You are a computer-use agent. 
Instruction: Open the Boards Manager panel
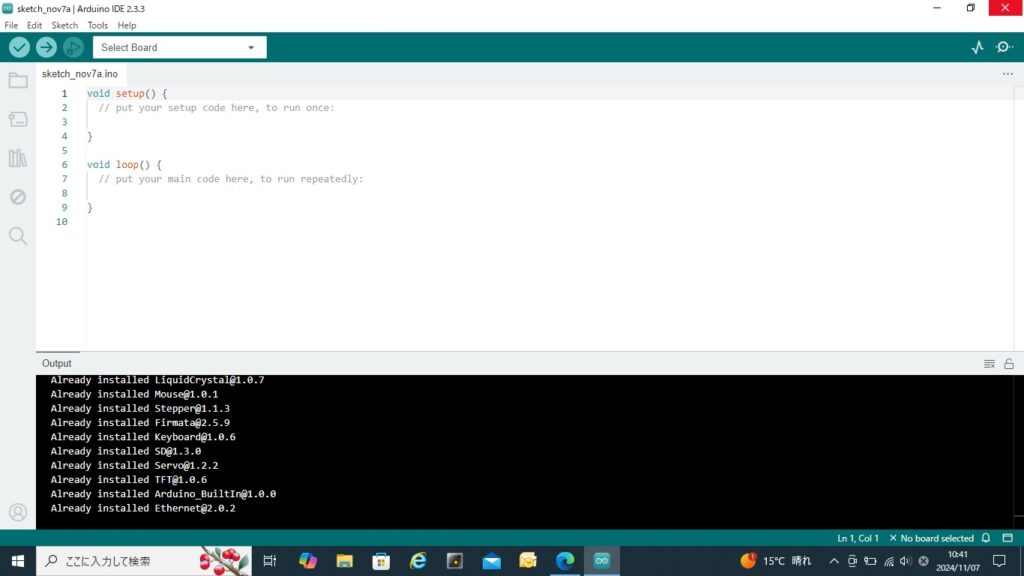[x=18, y=120]
